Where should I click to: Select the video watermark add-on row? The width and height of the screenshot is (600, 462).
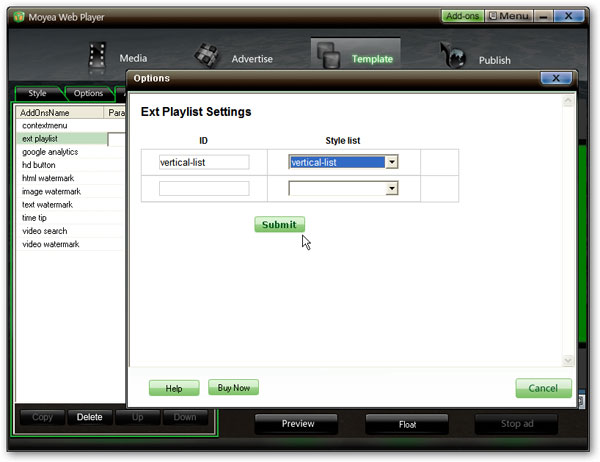tap(71, 244)
